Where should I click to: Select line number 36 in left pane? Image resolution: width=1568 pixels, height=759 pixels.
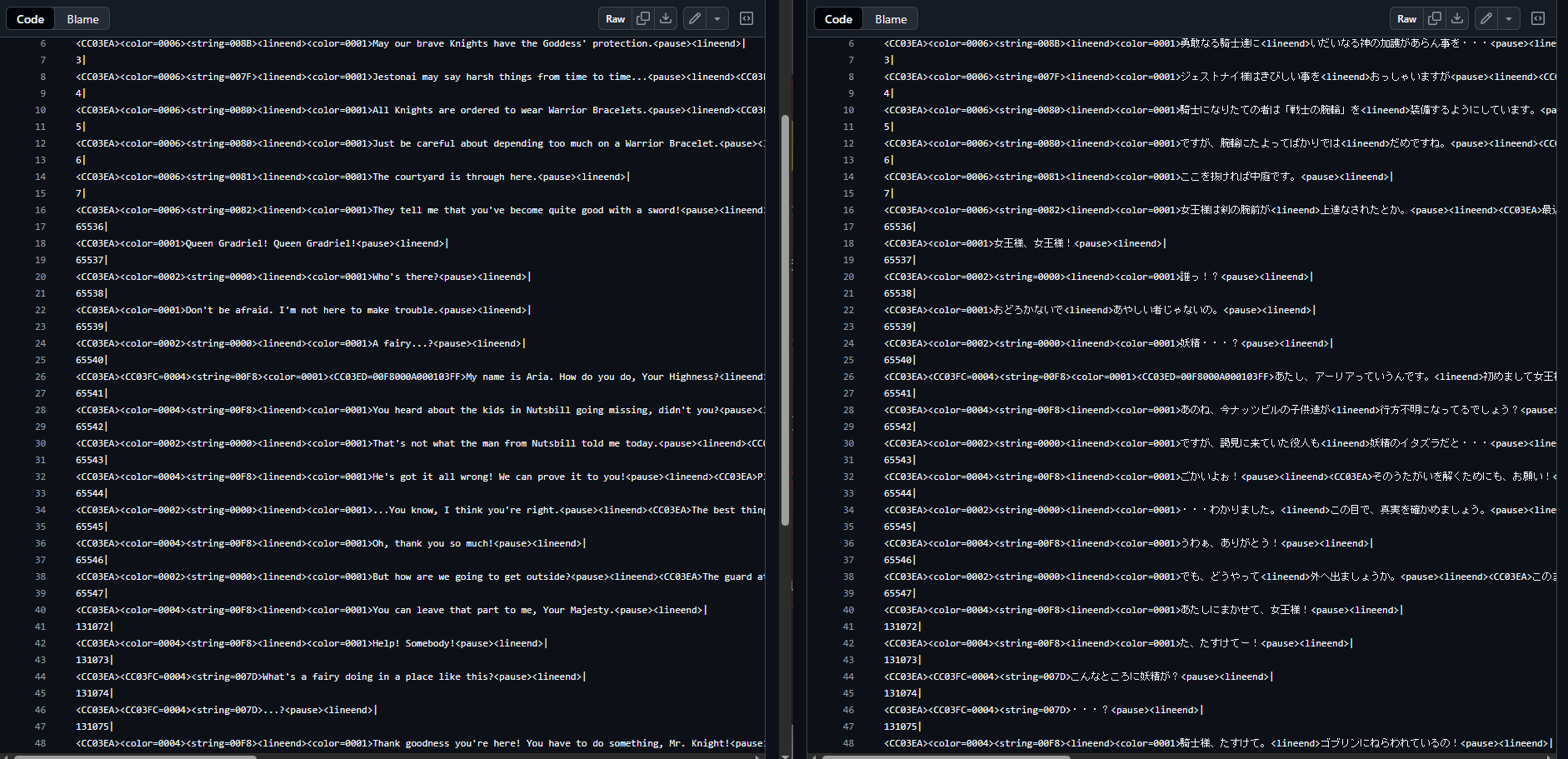(x=41, y=543)
